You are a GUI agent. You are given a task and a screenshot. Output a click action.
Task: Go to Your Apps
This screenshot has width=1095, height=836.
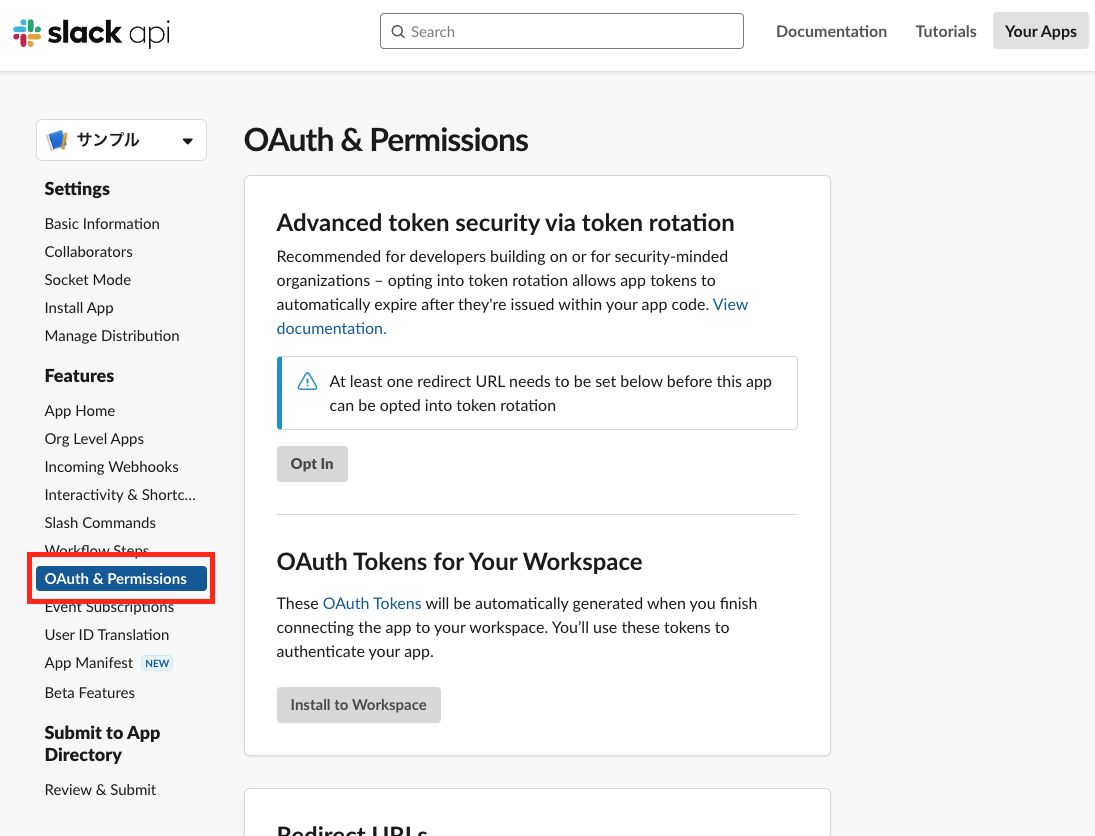(1041, 31)
